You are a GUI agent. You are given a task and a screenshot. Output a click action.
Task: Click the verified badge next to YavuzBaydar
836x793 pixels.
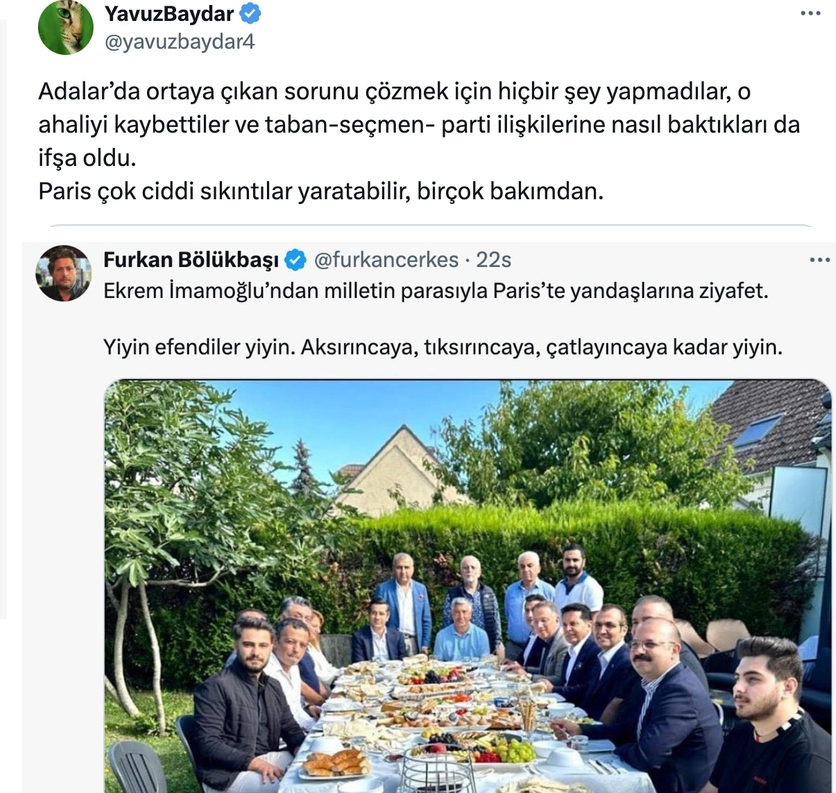tap(250, 14)
